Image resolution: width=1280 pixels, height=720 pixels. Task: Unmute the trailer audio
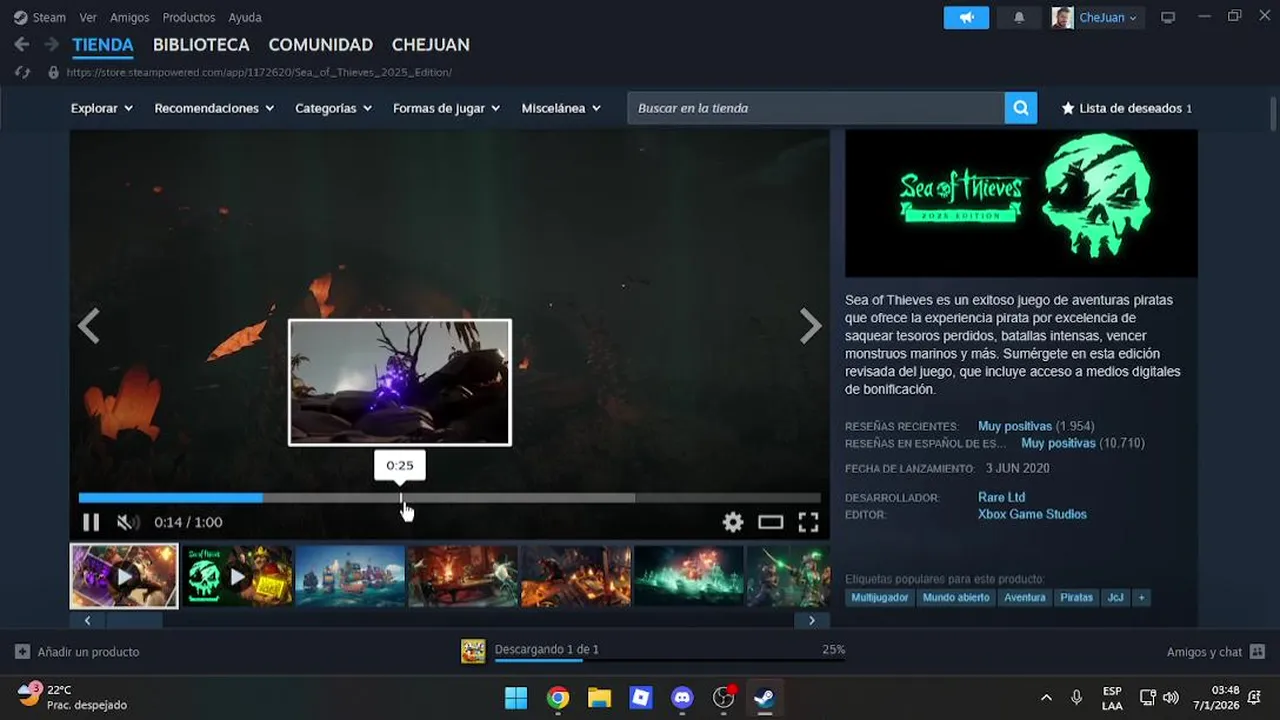point(128,522)
